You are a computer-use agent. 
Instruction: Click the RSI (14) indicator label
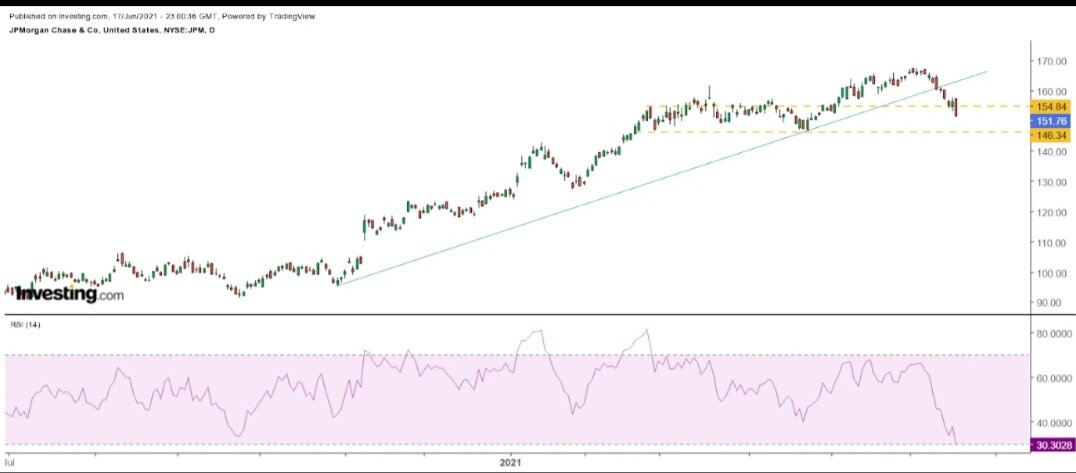[x=24, y=324]
